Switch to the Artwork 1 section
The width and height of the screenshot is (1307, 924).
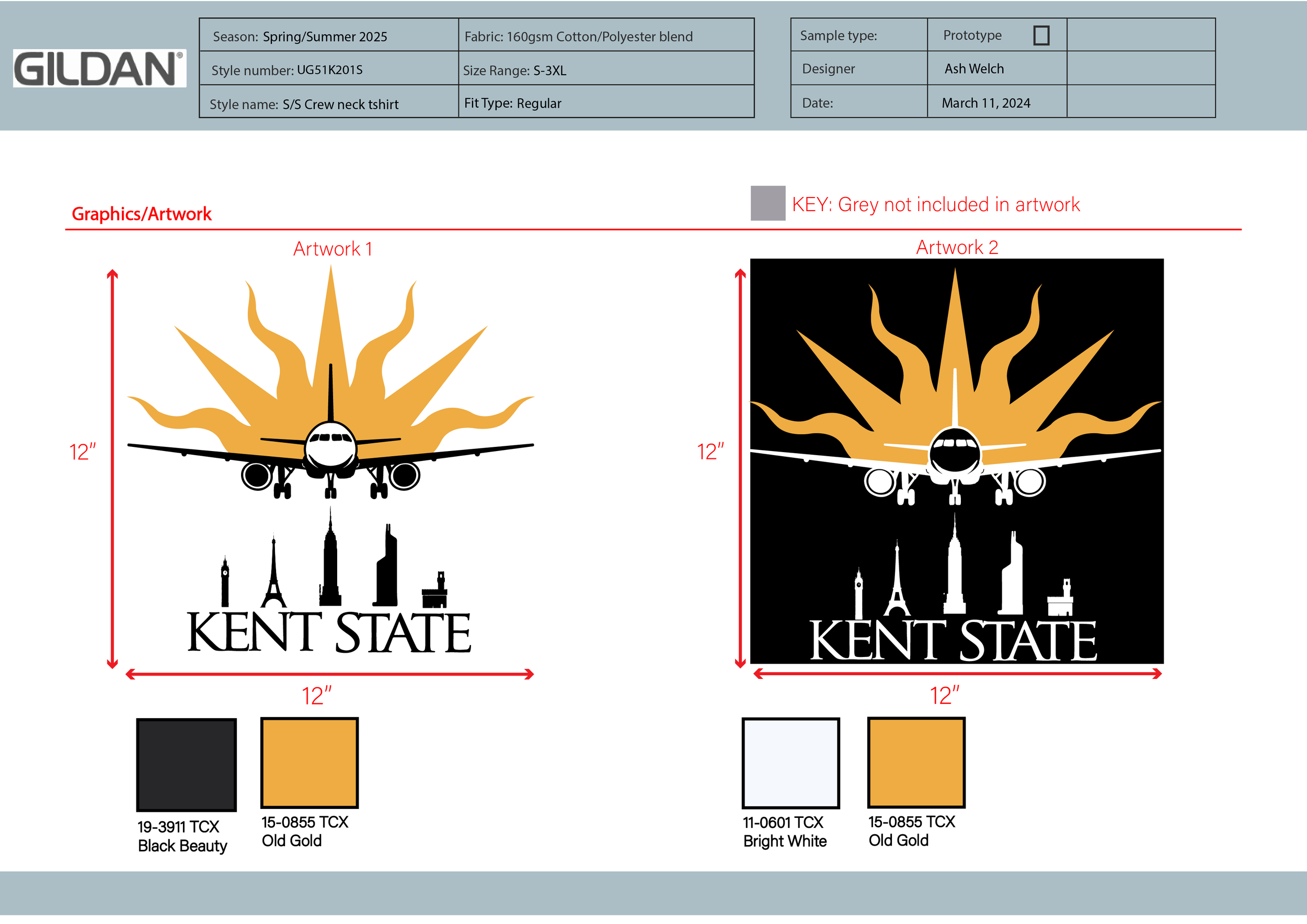(x=332, y=248)
